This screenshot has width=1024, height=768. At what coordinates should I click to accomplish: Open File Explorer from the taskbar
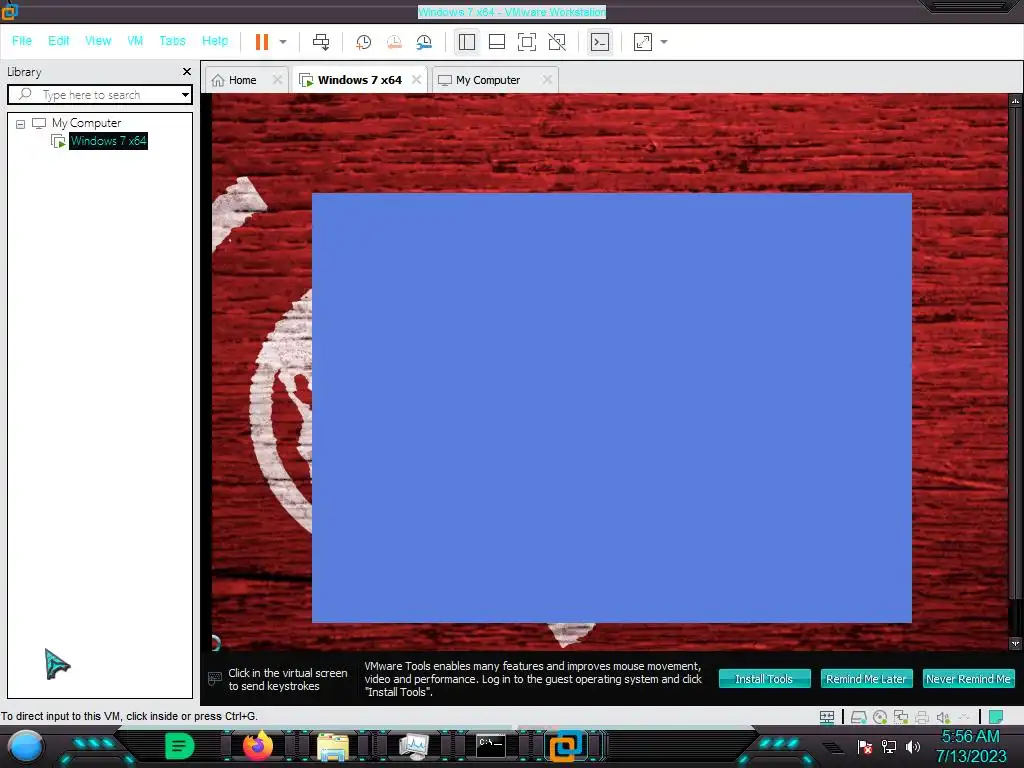332,747
